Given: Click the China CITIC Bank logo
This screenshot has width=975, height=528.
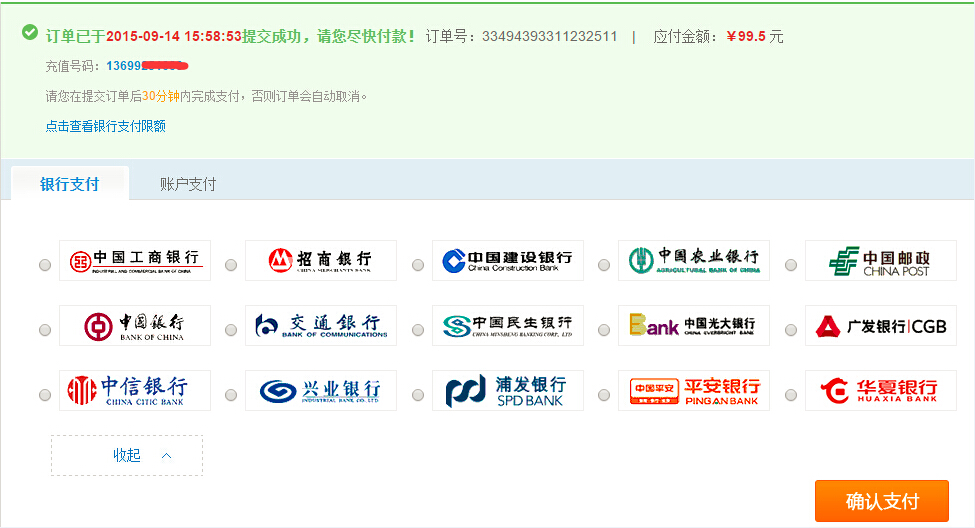Looking at the screenshot, I should click(135, 391).
